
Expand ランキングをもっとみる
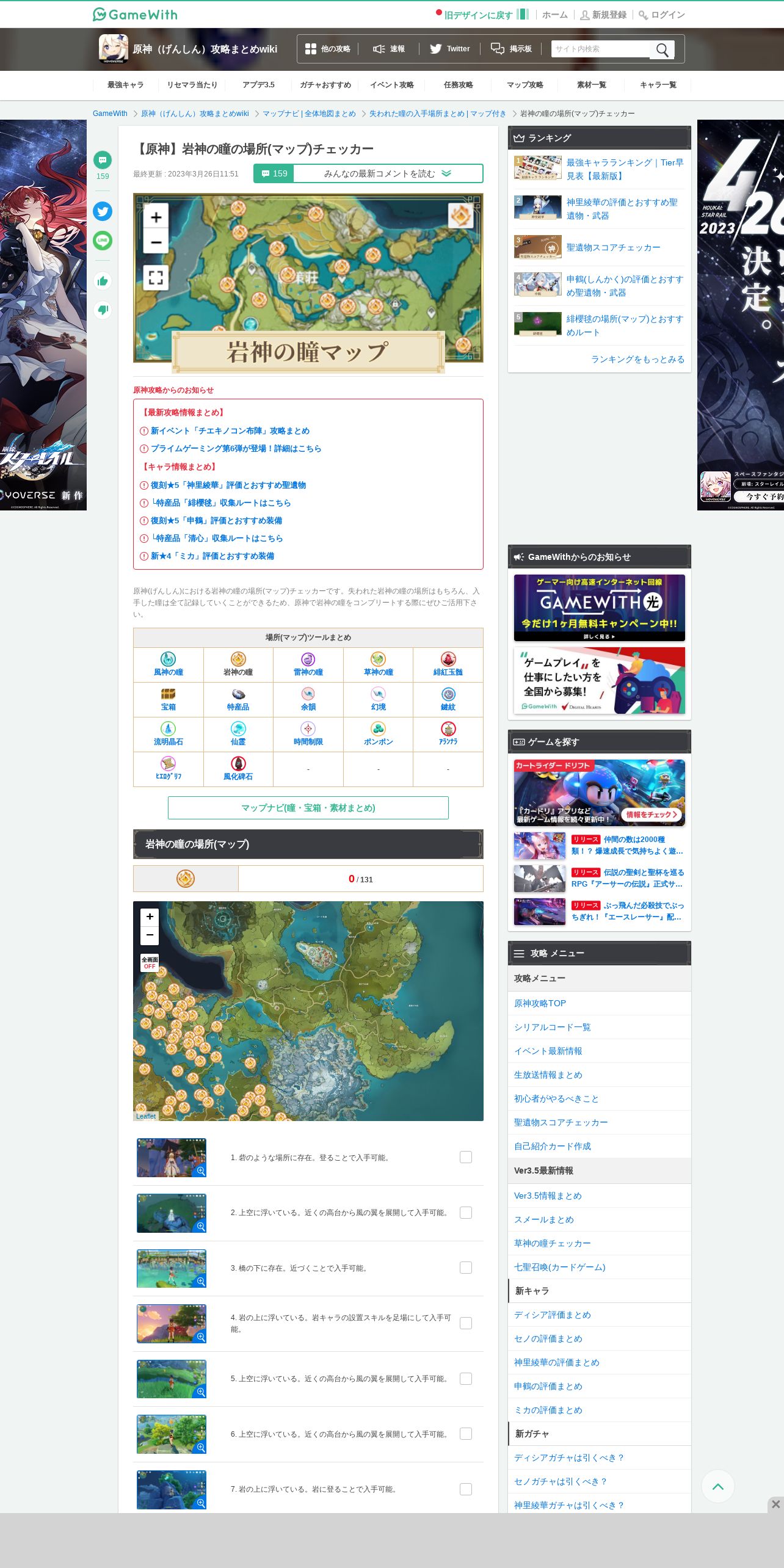click(637, 359)
